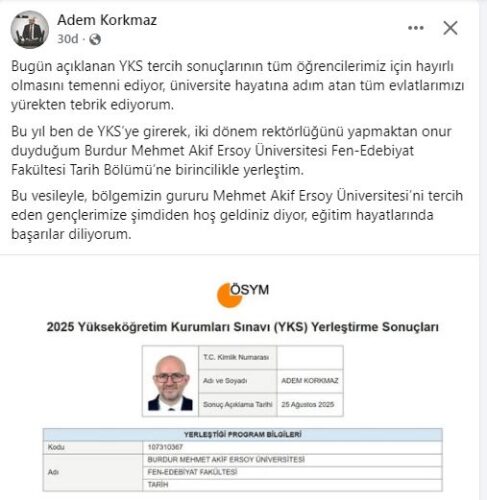Screen dimensions: 487x500
Task: Click the paragraph beginning 'Bugün açıklanan YKS'
Action: 237,85
